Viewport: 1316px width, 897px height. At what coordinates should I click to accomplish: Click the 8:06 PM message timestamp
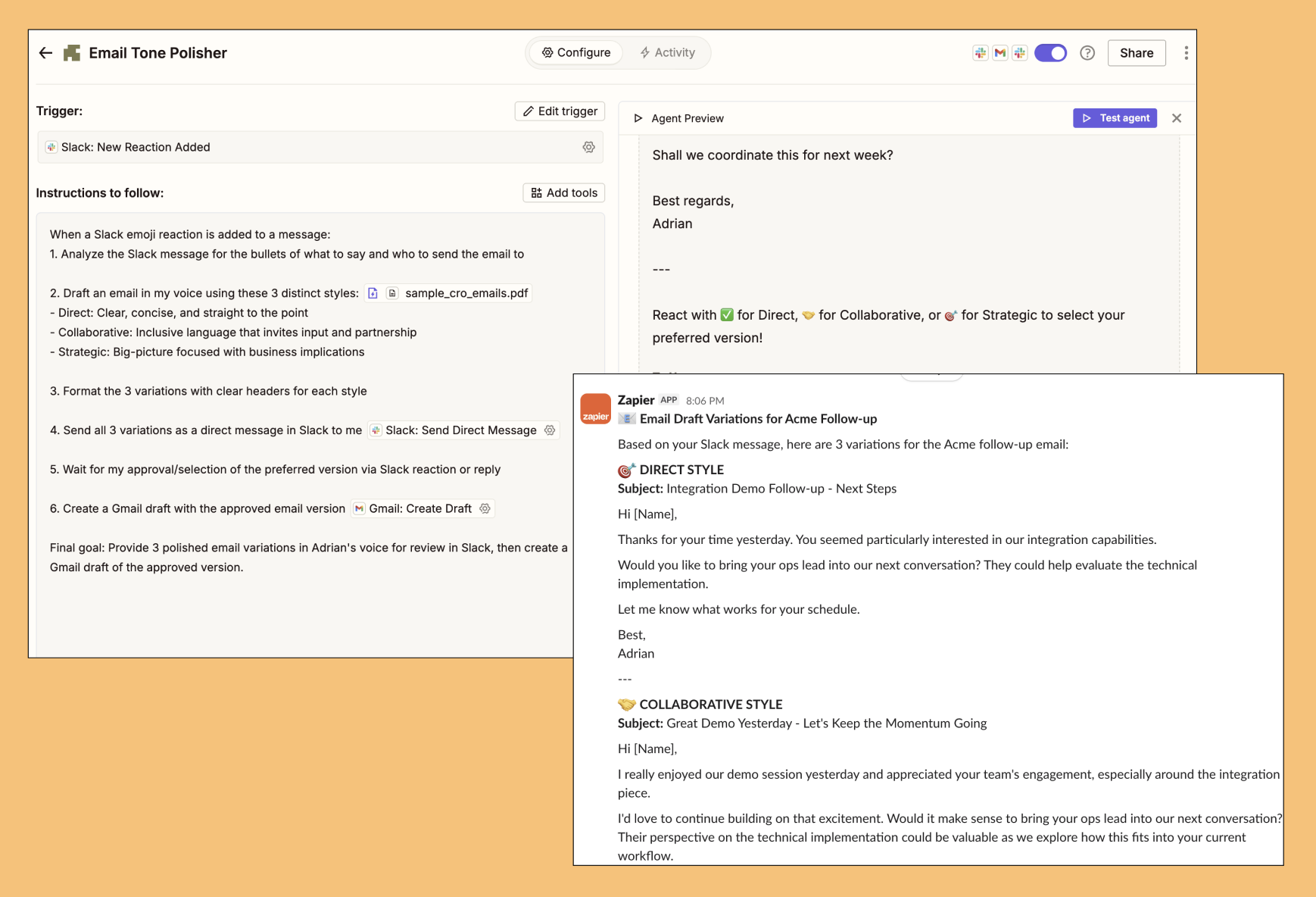705,401
